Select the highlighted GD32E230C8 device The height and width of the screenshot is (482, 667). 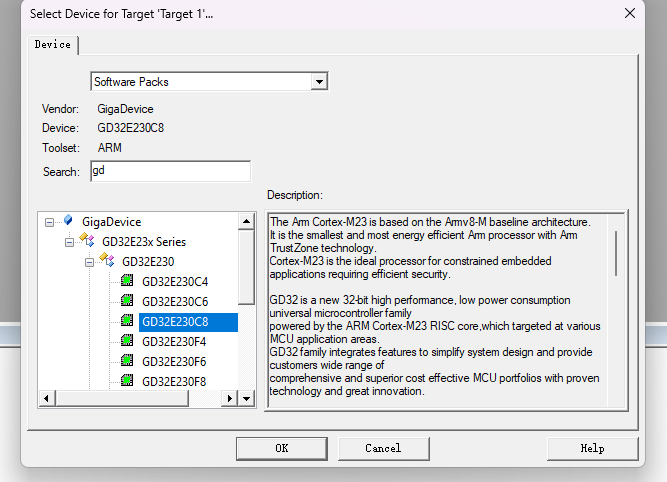188,322
